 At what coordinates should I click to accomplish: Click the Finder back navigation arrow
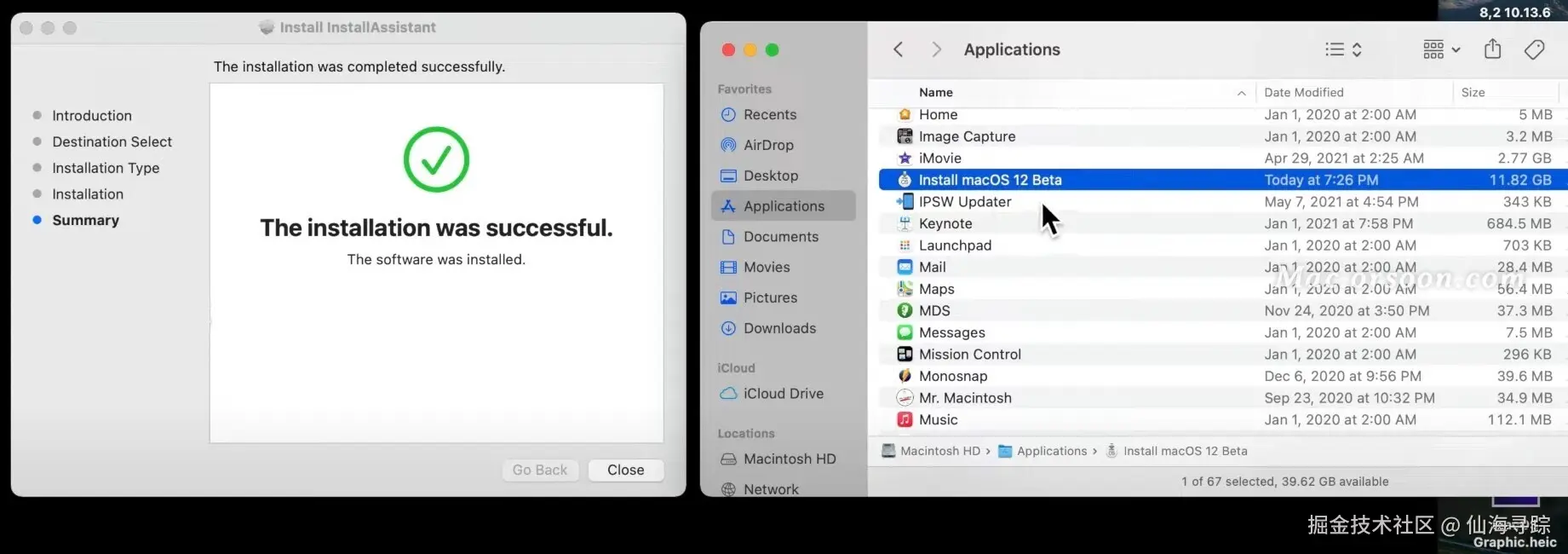pos(899,49)
